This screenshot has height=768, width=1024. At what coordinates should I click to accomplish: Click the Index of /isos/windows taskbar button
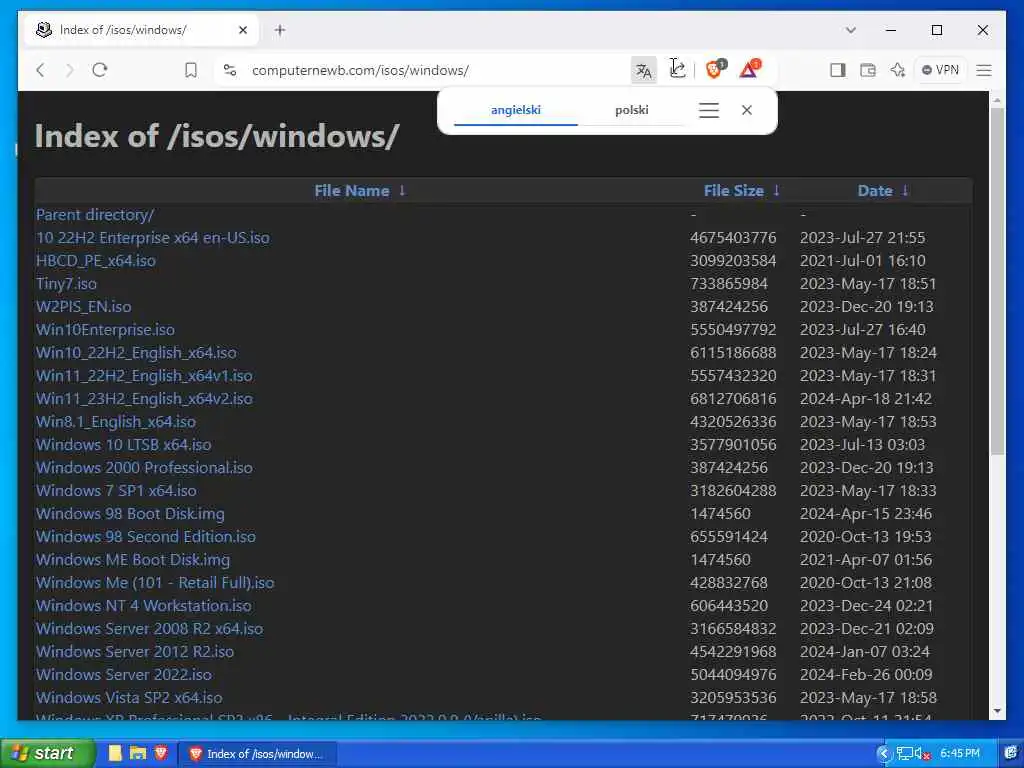(257, 754)
